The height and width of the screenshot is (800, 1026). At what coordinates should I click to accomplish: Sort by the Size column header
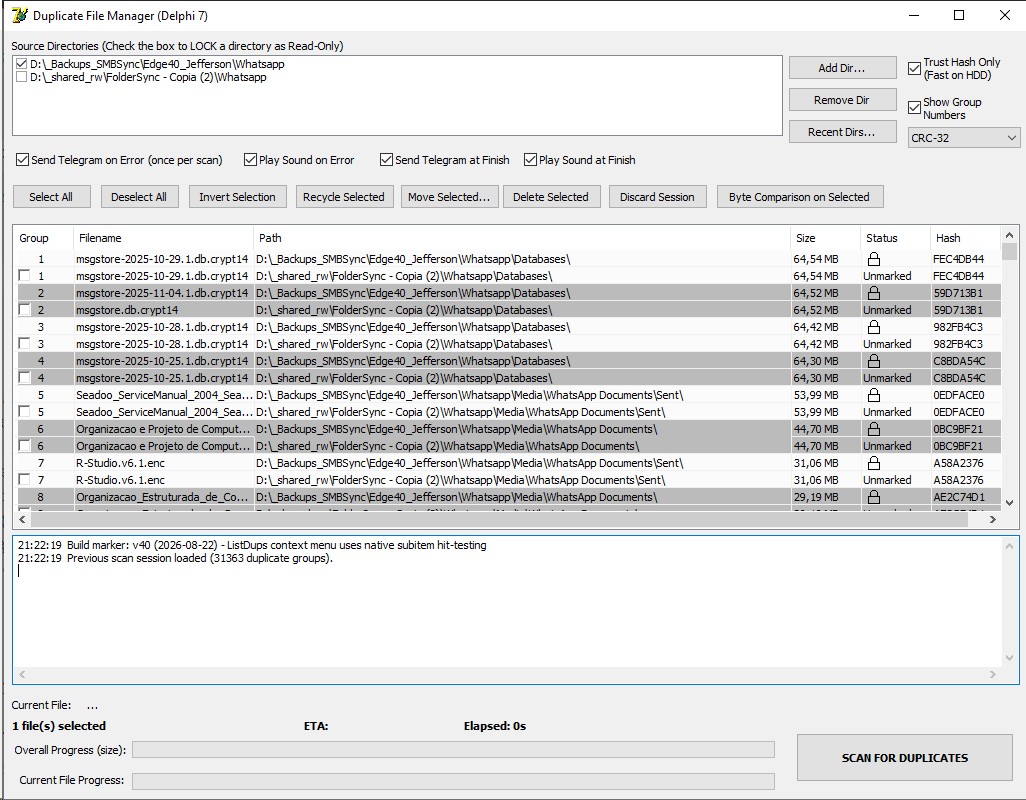coord(825,238)
